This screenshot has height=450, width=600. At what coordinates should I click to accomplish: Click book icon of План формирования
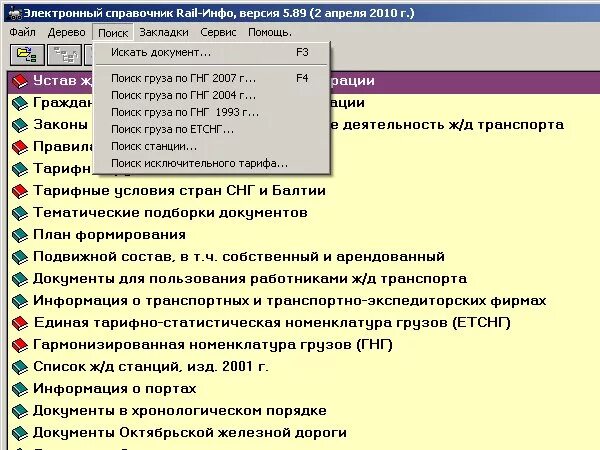[x=20, y=235]
